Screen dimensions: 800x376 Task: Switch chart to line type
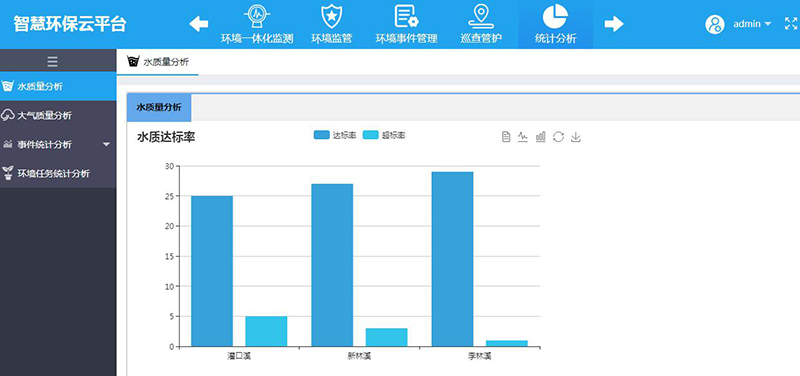point(523,137)
